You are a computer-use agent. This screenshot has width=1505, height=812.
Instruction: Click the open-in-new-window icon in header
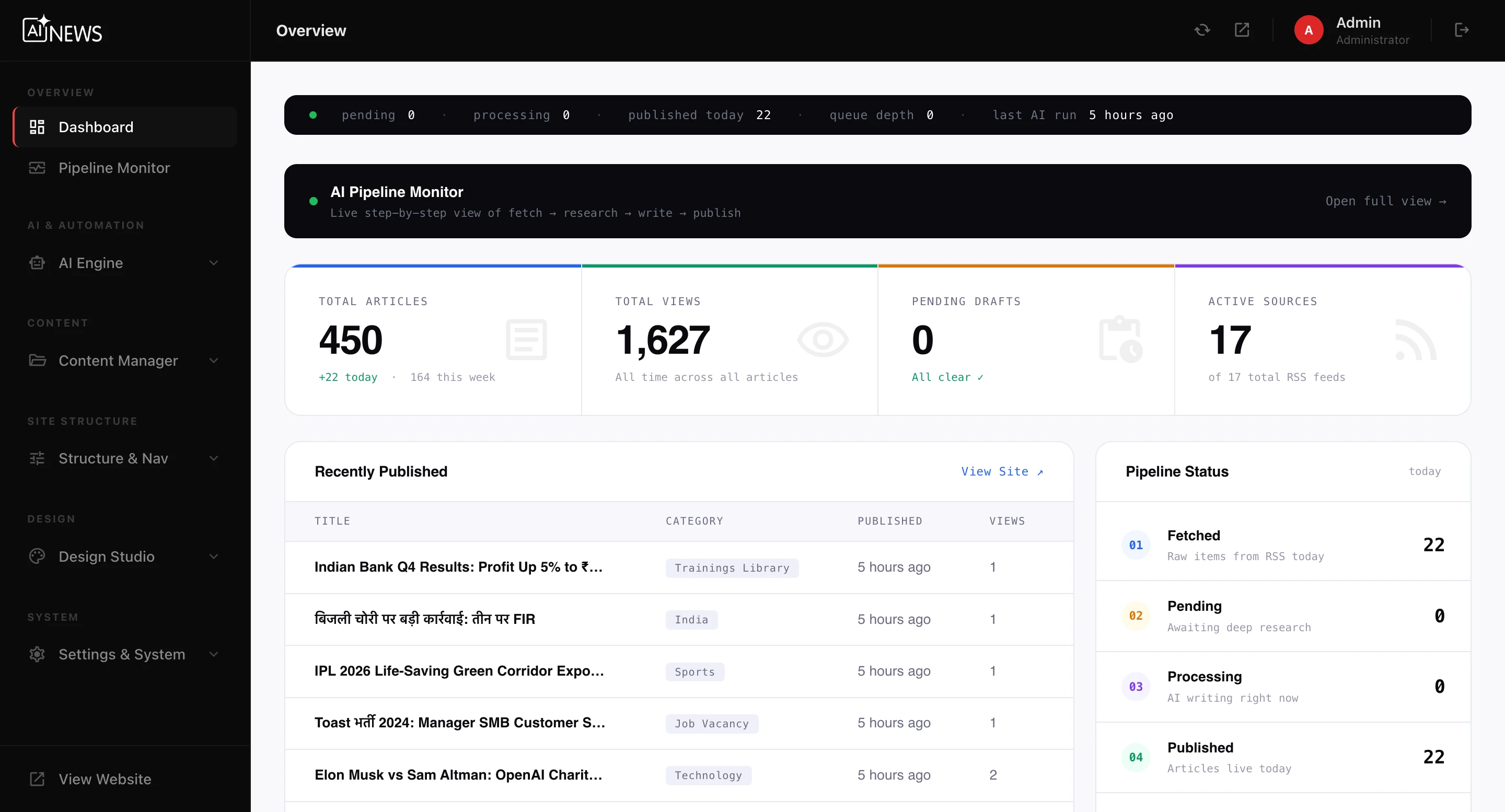point(1242,30)
